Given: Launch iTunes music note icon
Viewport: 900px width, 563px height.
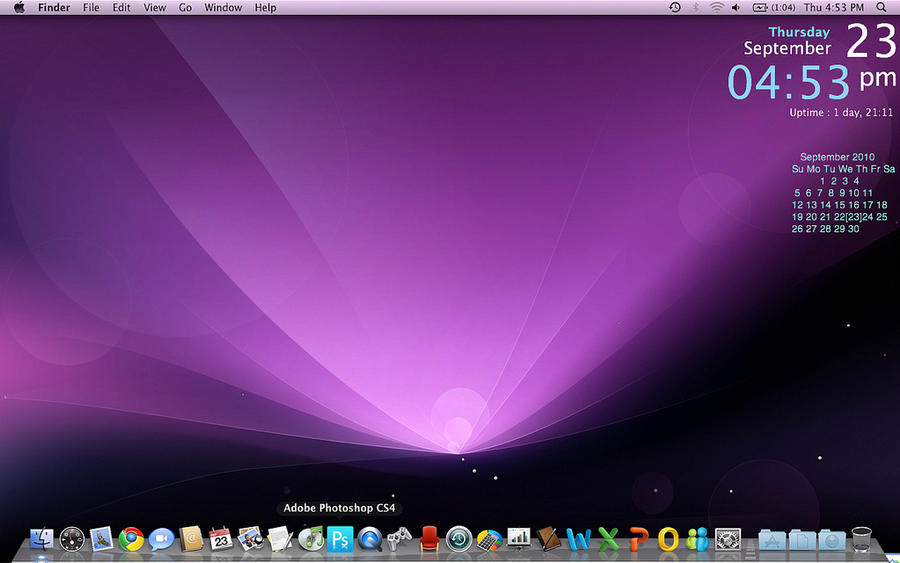Looking at the screenshot, I should tap(311, 539).
